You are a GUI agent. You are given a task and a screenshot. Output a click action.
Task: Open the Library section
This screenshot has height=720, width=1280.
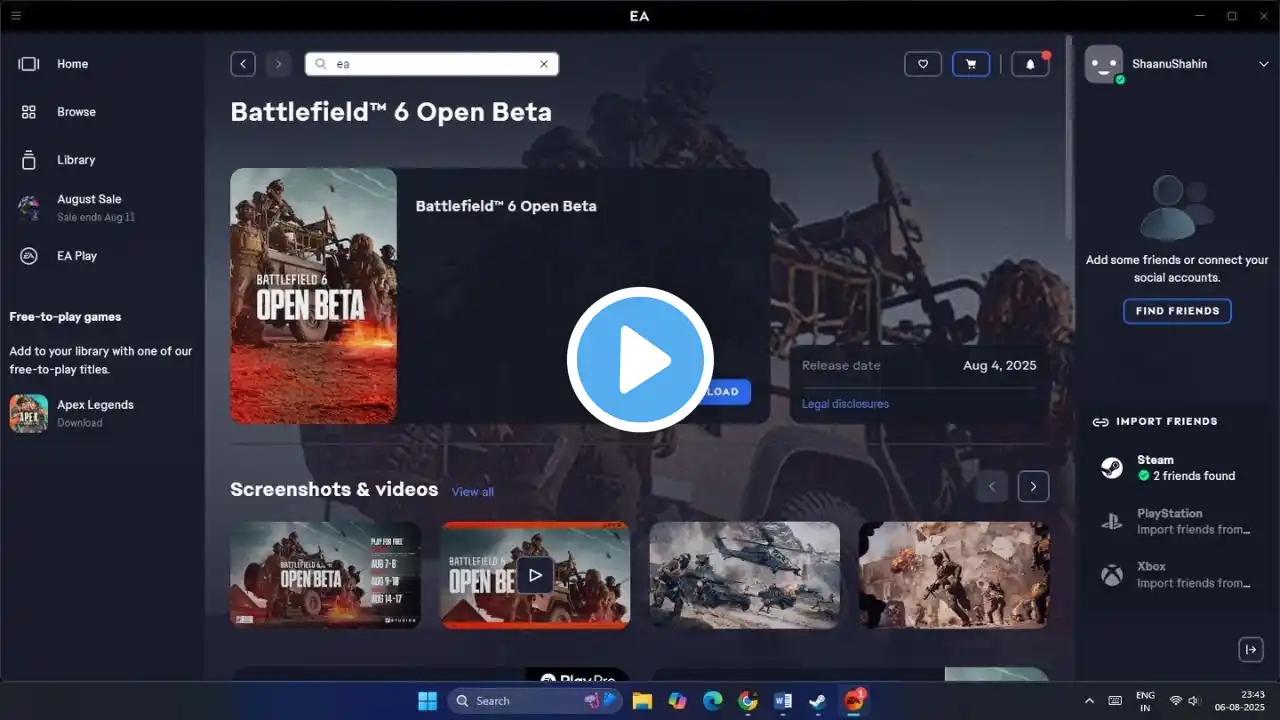click(76, 160)
